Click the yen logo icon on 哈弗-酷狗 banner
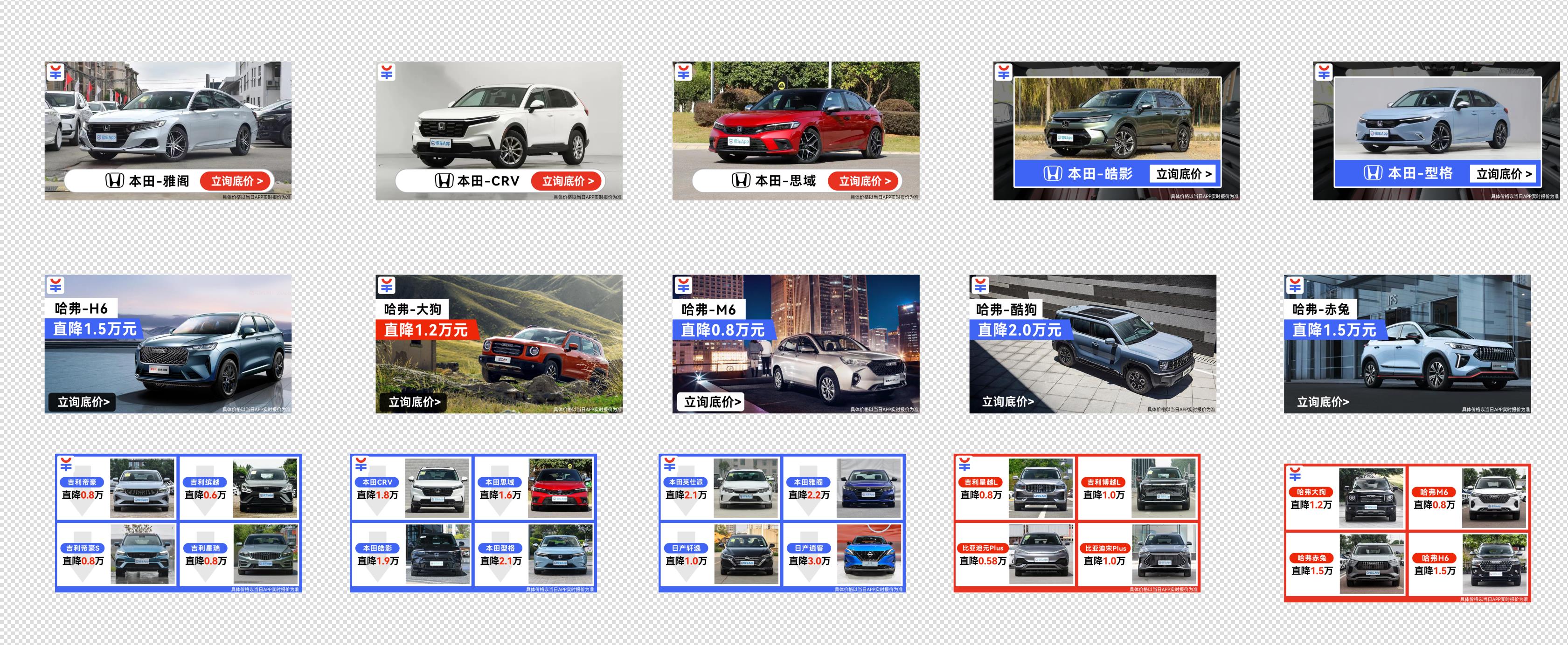1568x645 pixels. pyautogui.click(x=981, y=285)
